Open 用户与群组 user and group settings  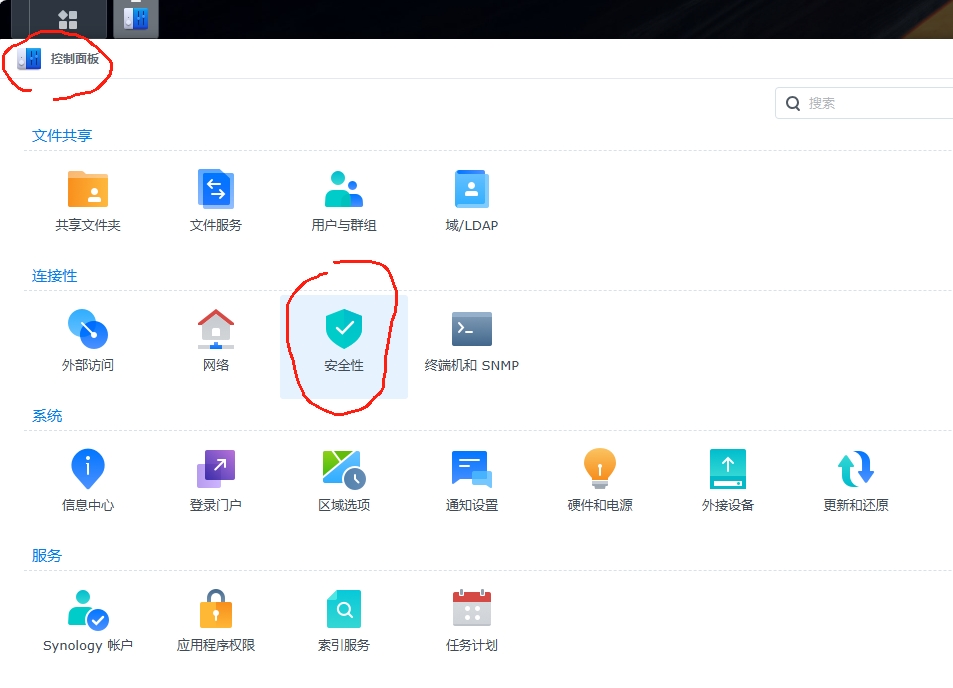(343, 197)
